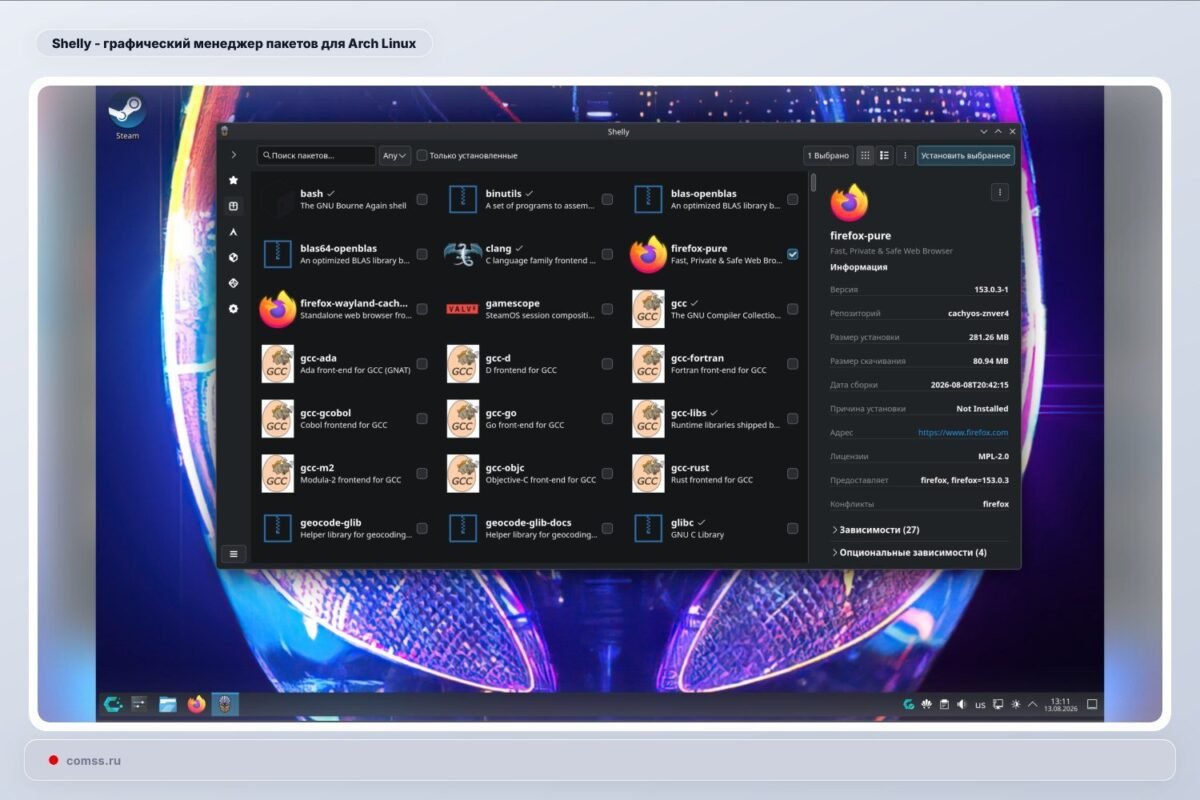1200x800 pixels.
Task: Expand the Shelly sidebar with the chevron
Action: pos(233,155)
